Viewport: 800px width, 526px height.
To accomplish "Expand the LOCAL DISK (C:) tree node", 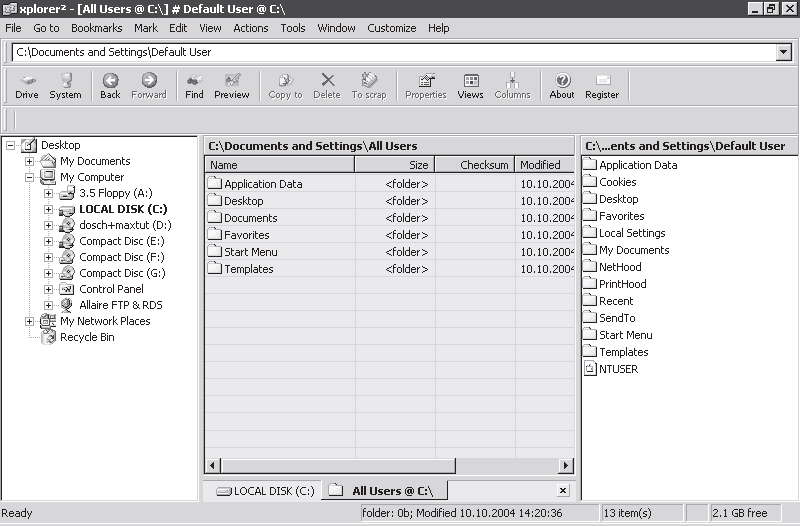I will tap(48, 210).
